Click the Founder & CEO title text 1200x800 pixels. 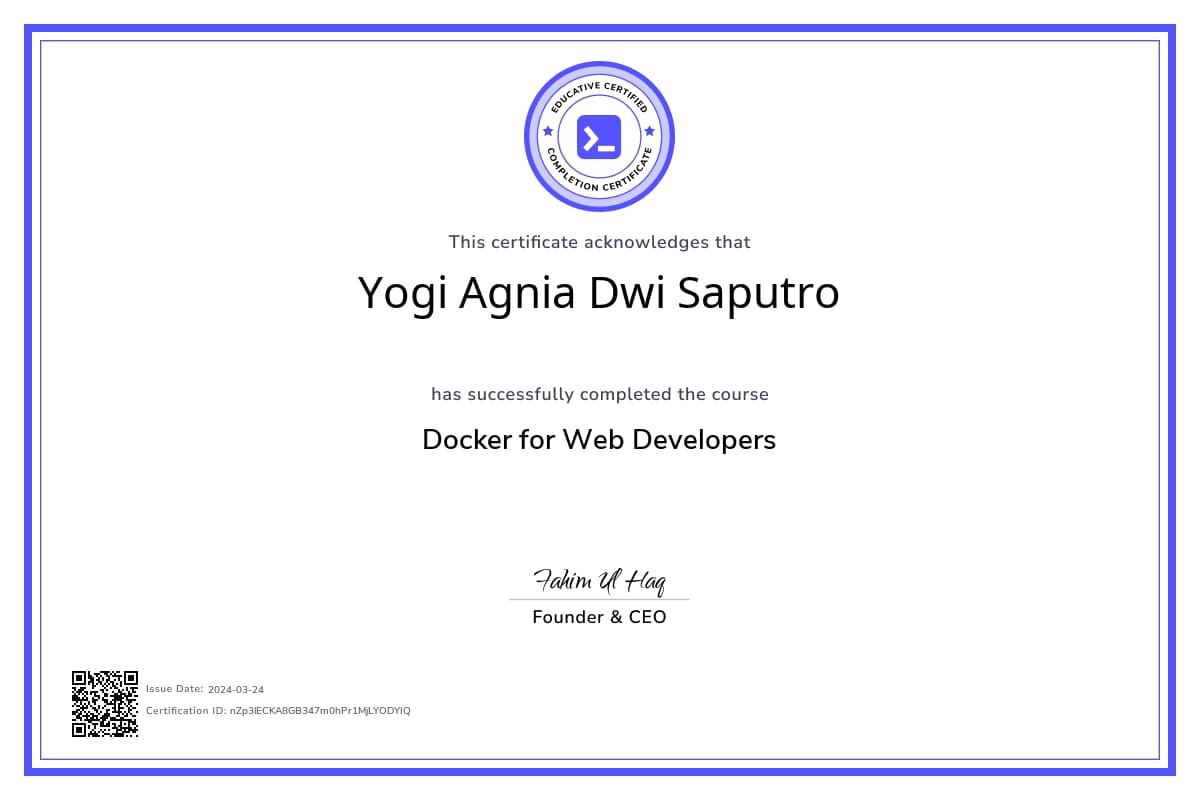(599, 617)
